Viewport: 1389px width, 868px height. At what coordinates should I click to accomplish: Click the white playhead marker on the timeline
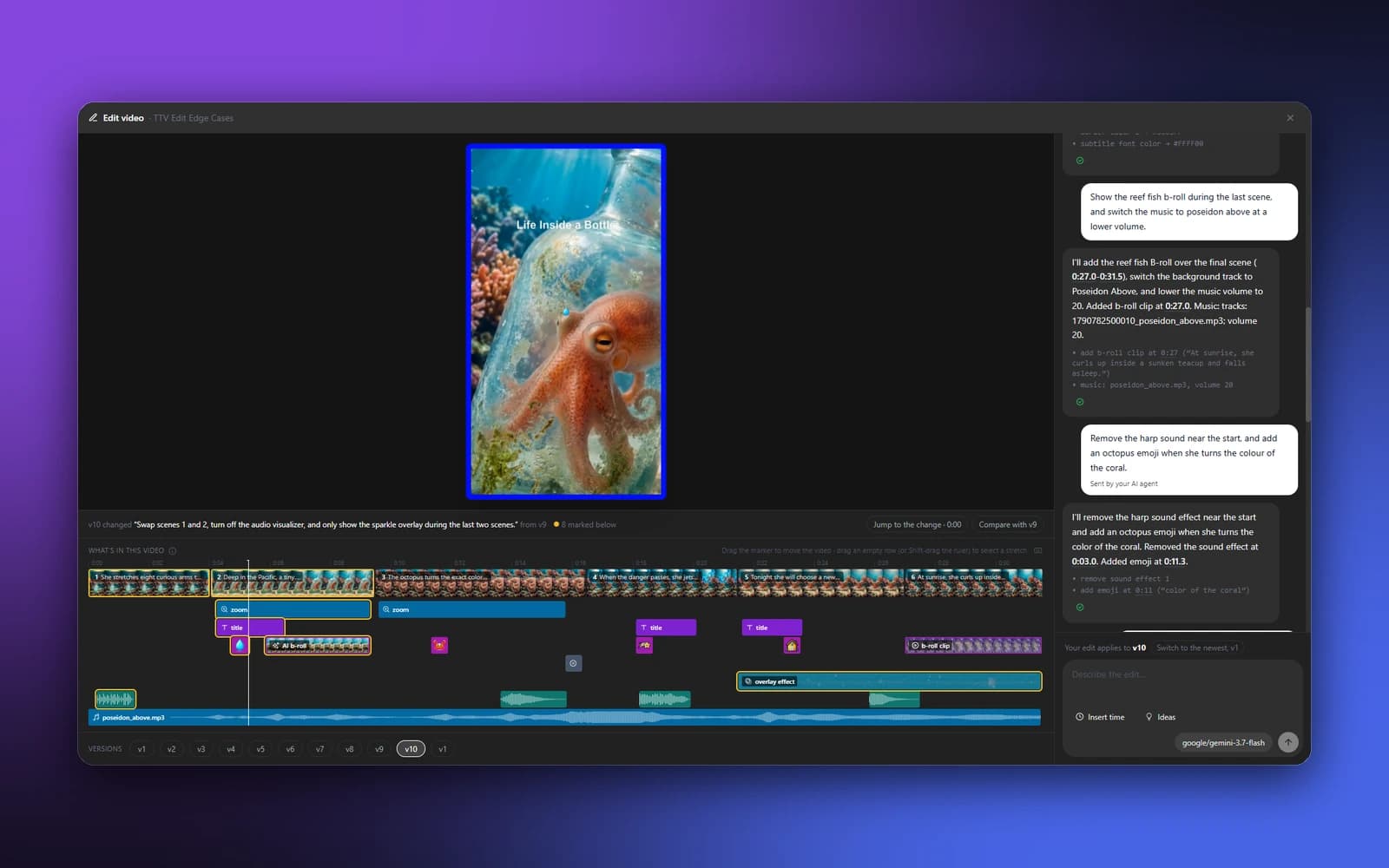[248, 642]
